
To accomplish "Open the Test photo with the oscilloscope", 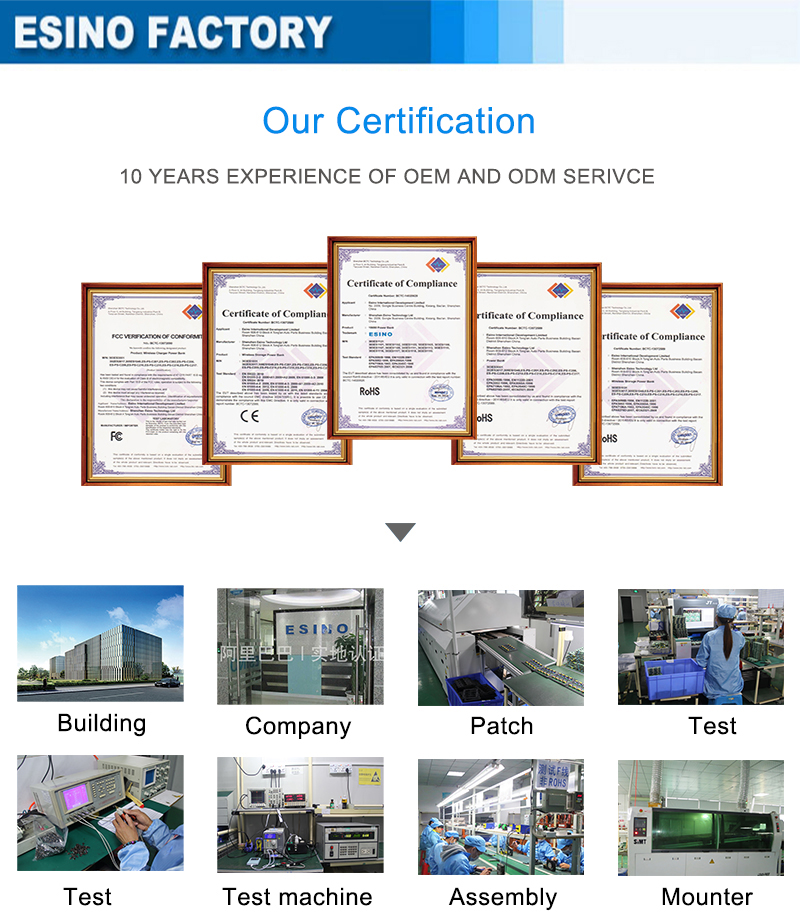I will 100,813.
